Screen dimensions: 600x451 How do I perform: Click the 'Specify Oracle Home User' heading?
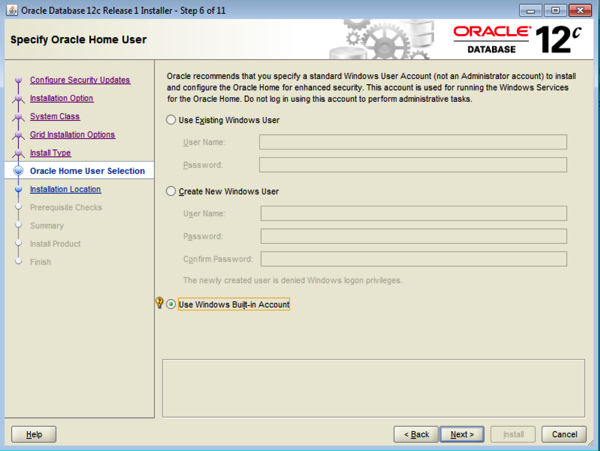tap(78, 39)
